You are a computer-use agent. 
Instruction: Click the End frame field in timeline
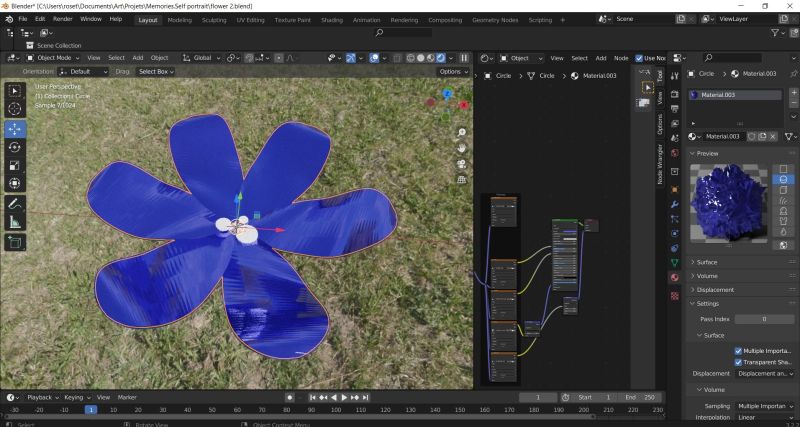point(638,397)
